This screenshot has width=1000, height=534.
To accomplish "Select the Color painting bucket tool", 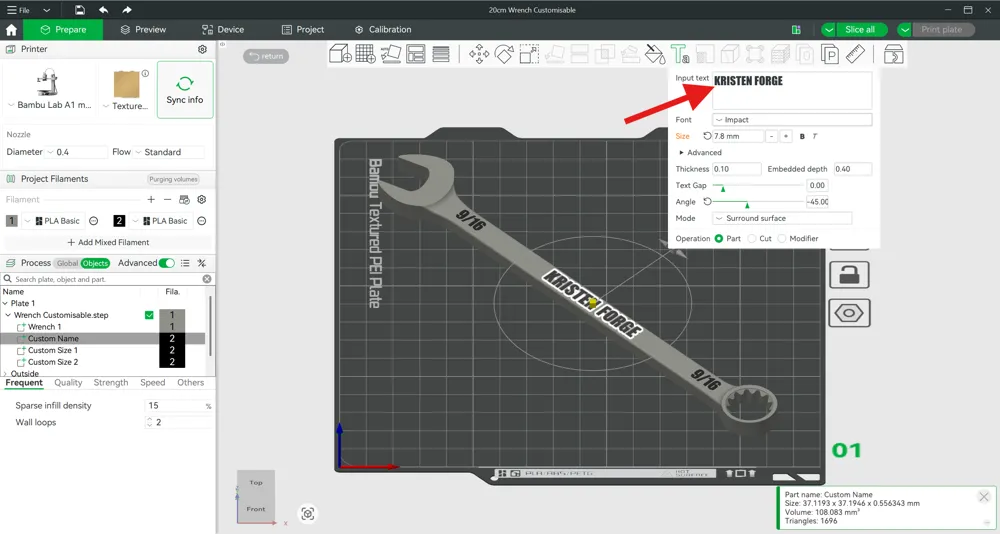I will [x=655, y=54].
